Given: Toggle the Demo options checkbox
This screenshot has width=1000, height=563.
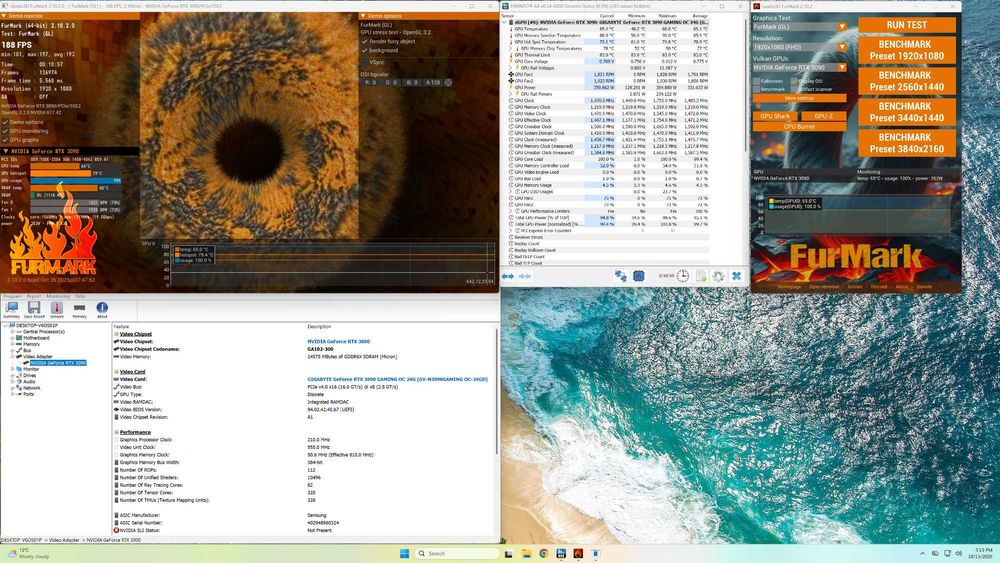Looking at the screenshot, I should tap(5, 122).
